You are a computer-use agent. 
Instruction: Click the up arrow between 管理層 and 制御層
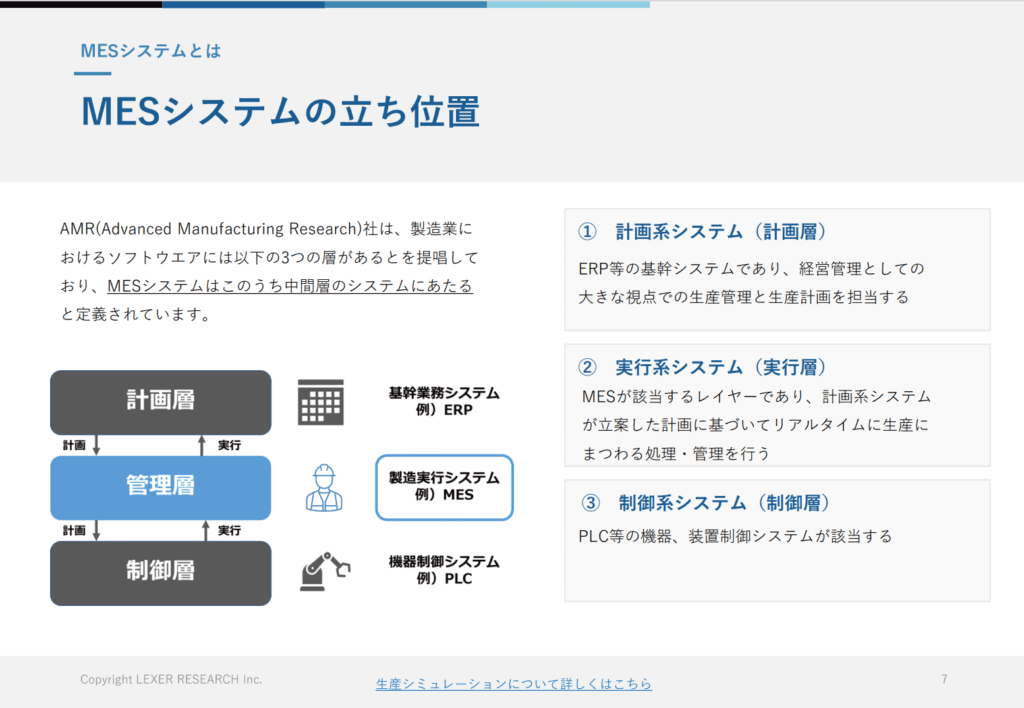[206, 530]
